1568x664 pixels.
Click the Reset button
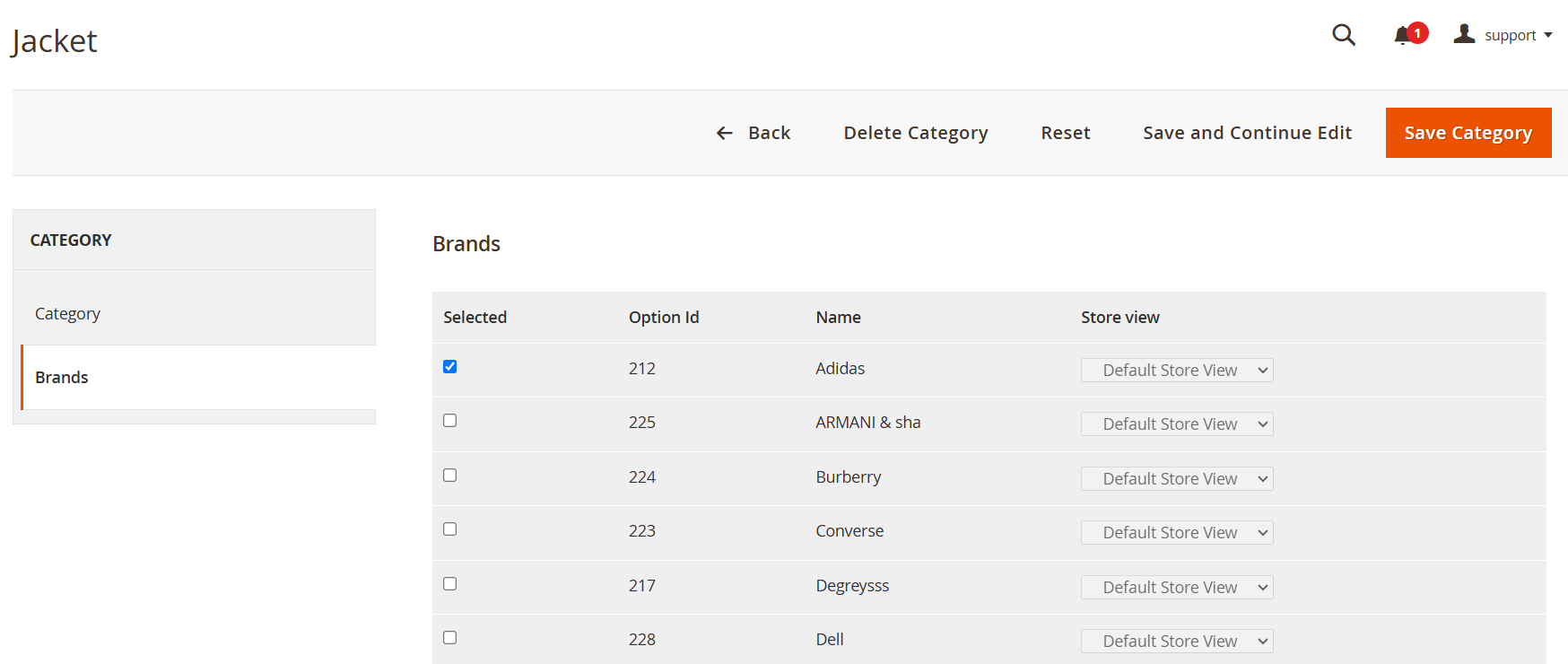tap(1066, 133)
